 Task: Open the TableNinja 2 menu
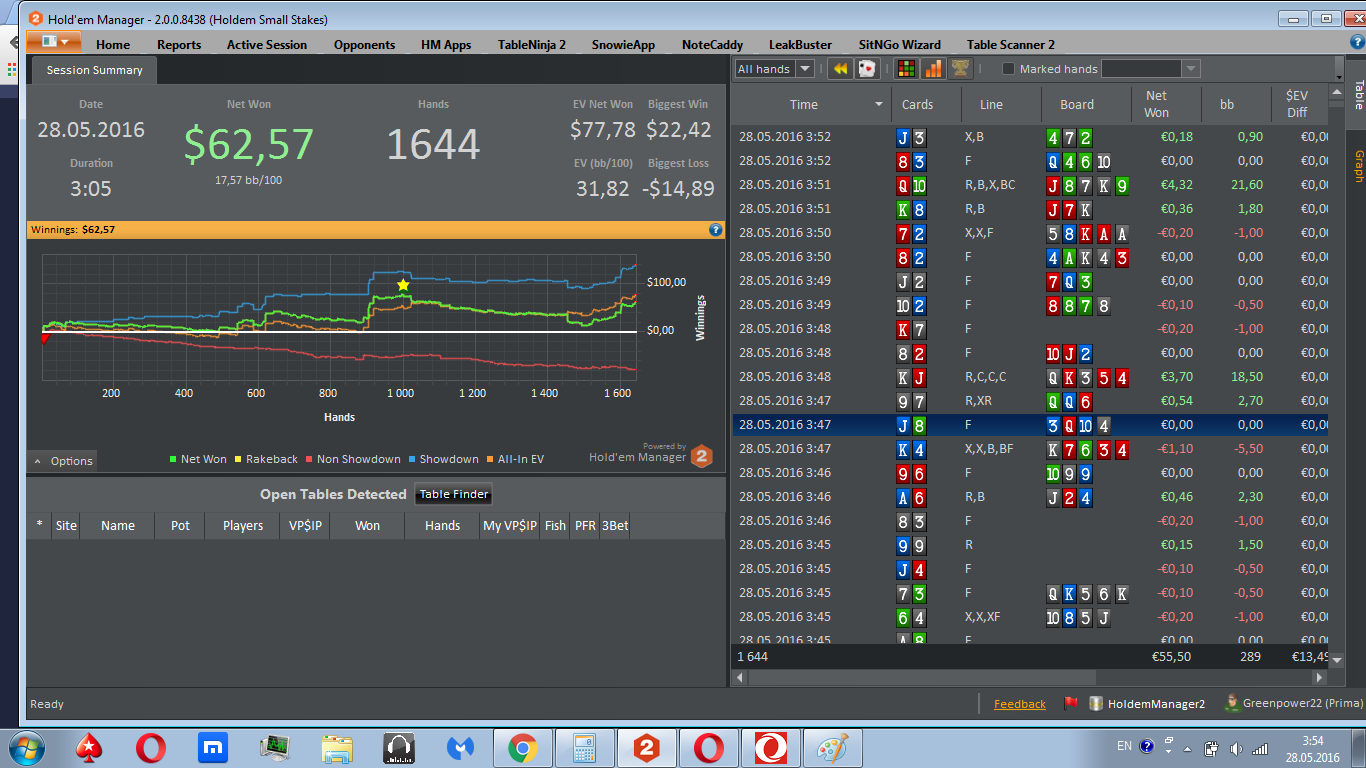[532, 44]
